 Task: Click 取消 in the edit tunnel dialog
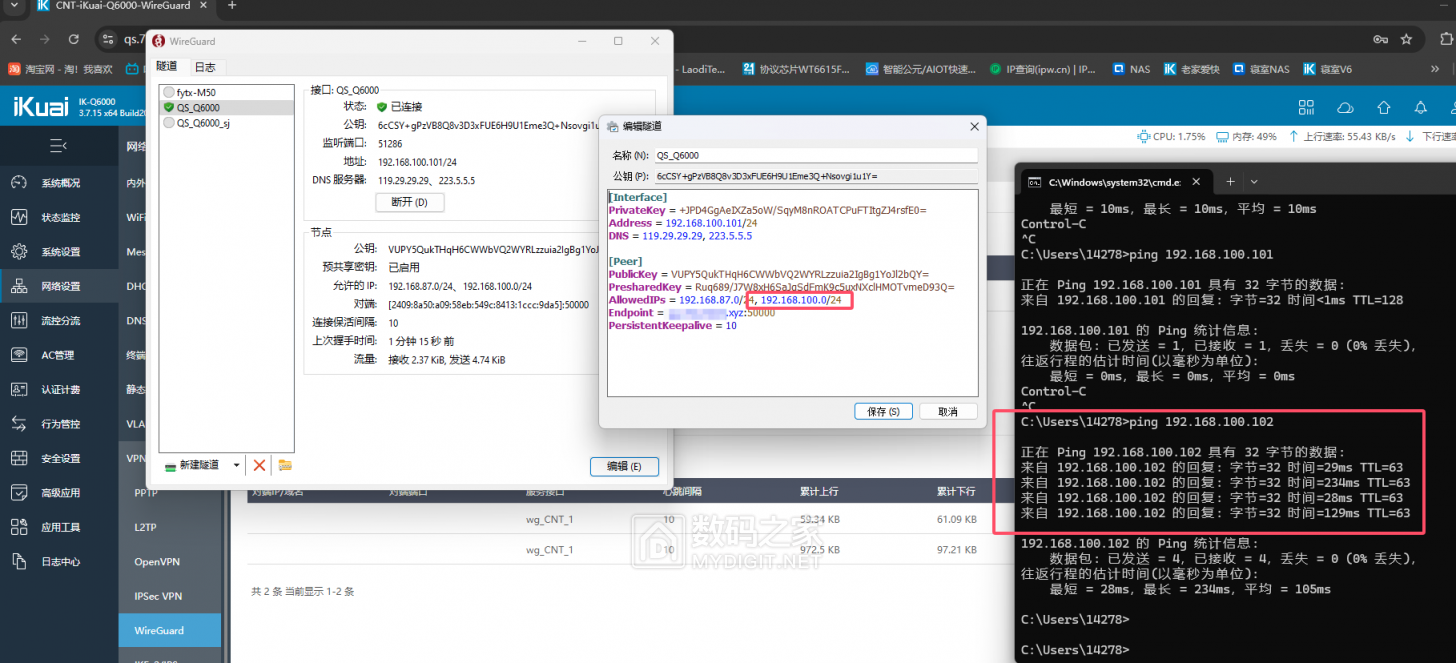click(948, 412)
